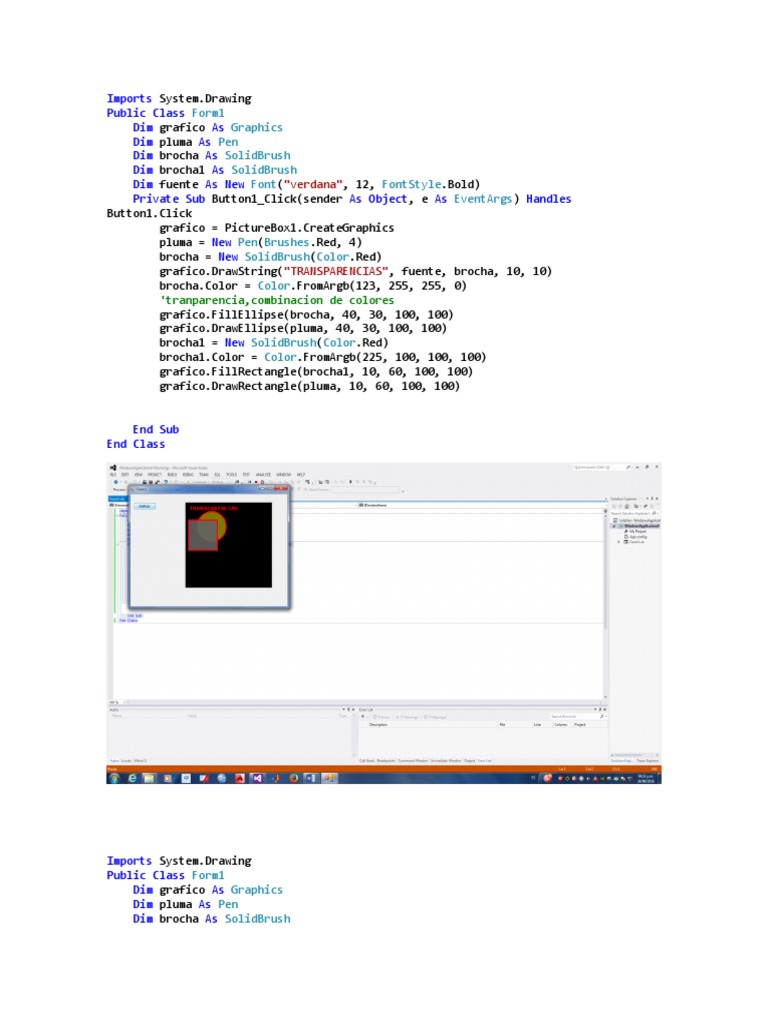Open the Windows Start button

pos(115,778)
